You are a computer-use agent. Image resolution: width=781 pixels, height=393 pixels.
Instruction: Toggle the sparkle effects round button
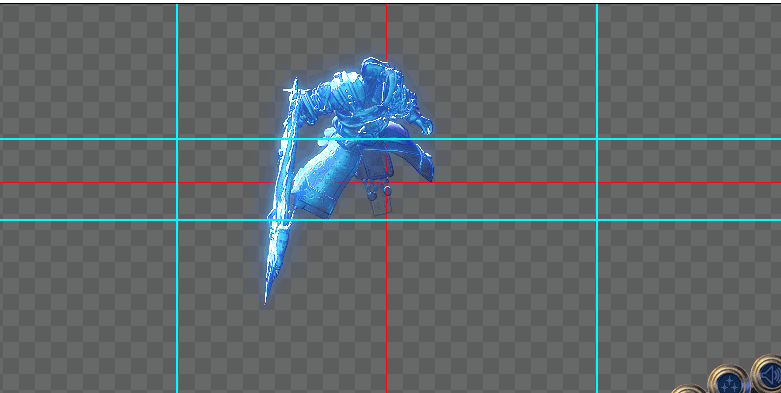729,381
